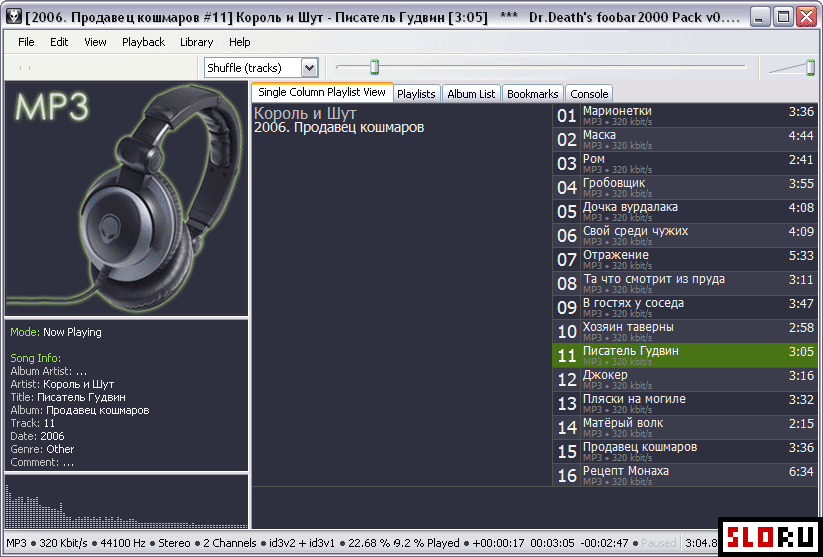Open the Edit menu
The width and height of the screenshot is (823, 557).
[x=59, y=42]
